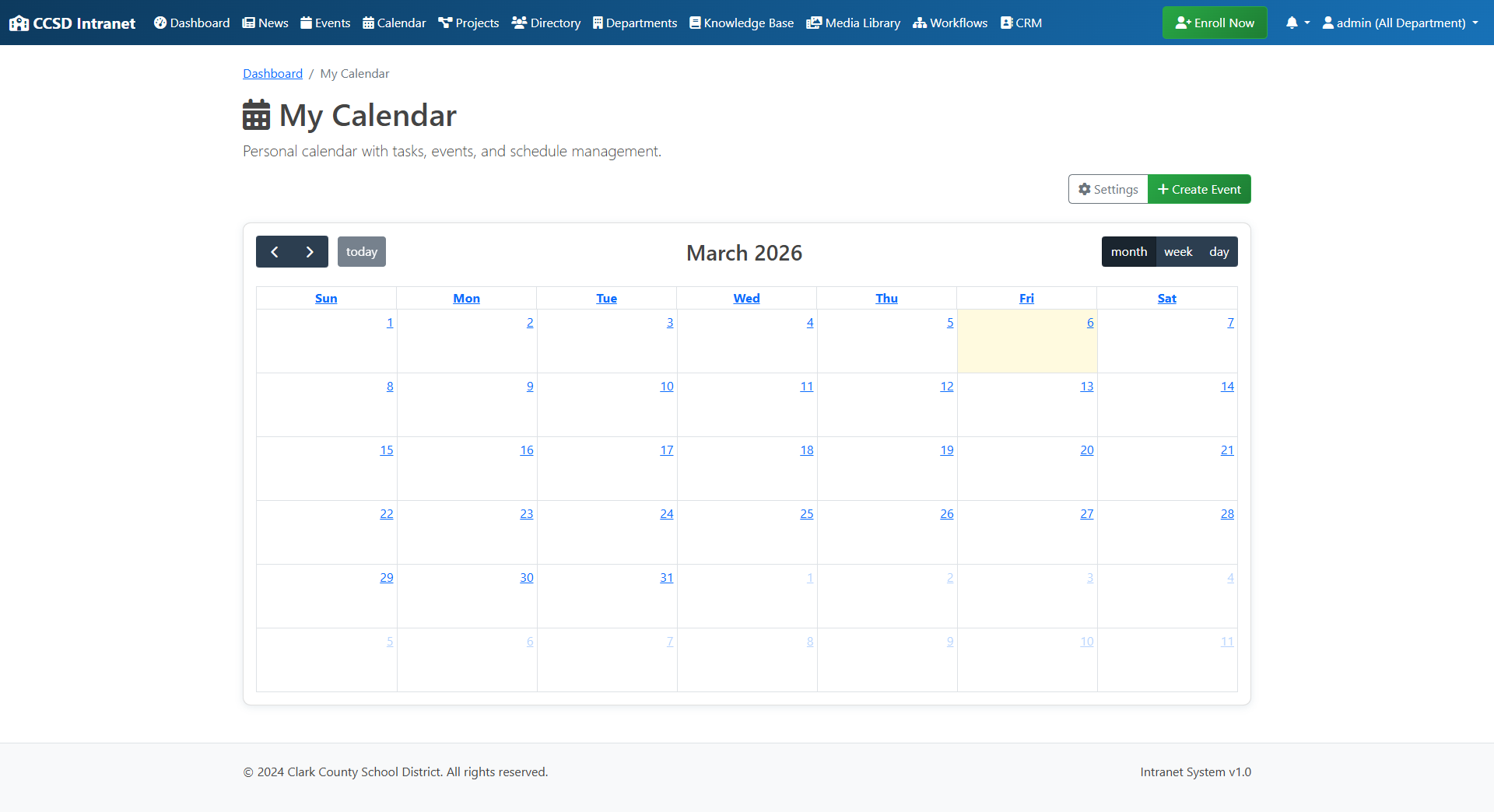Click the green Enroll Now button
The height and width of the screenshot is (812, 1494).
(x=1214, y=23)
